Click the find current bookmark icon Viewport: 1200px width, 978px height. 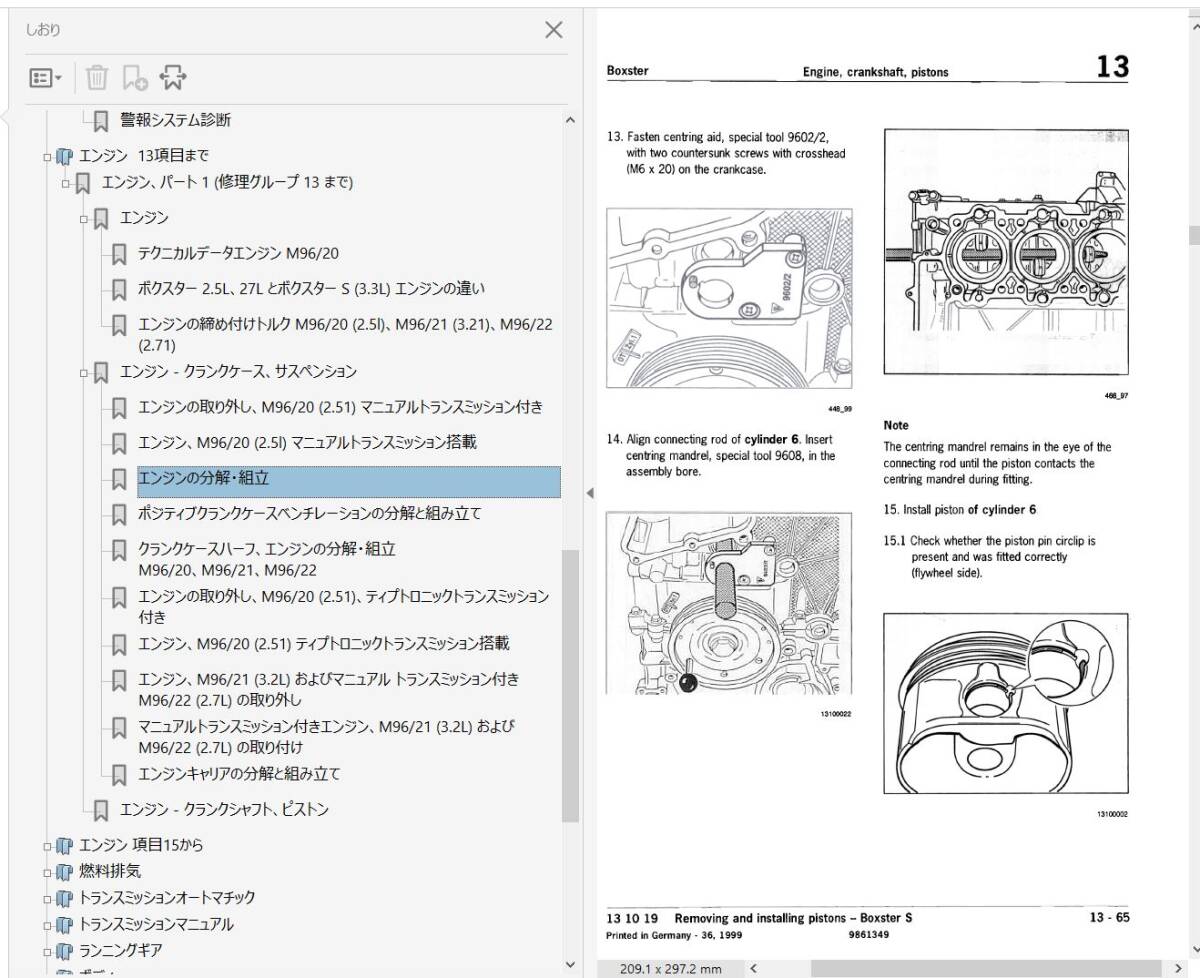172,77
